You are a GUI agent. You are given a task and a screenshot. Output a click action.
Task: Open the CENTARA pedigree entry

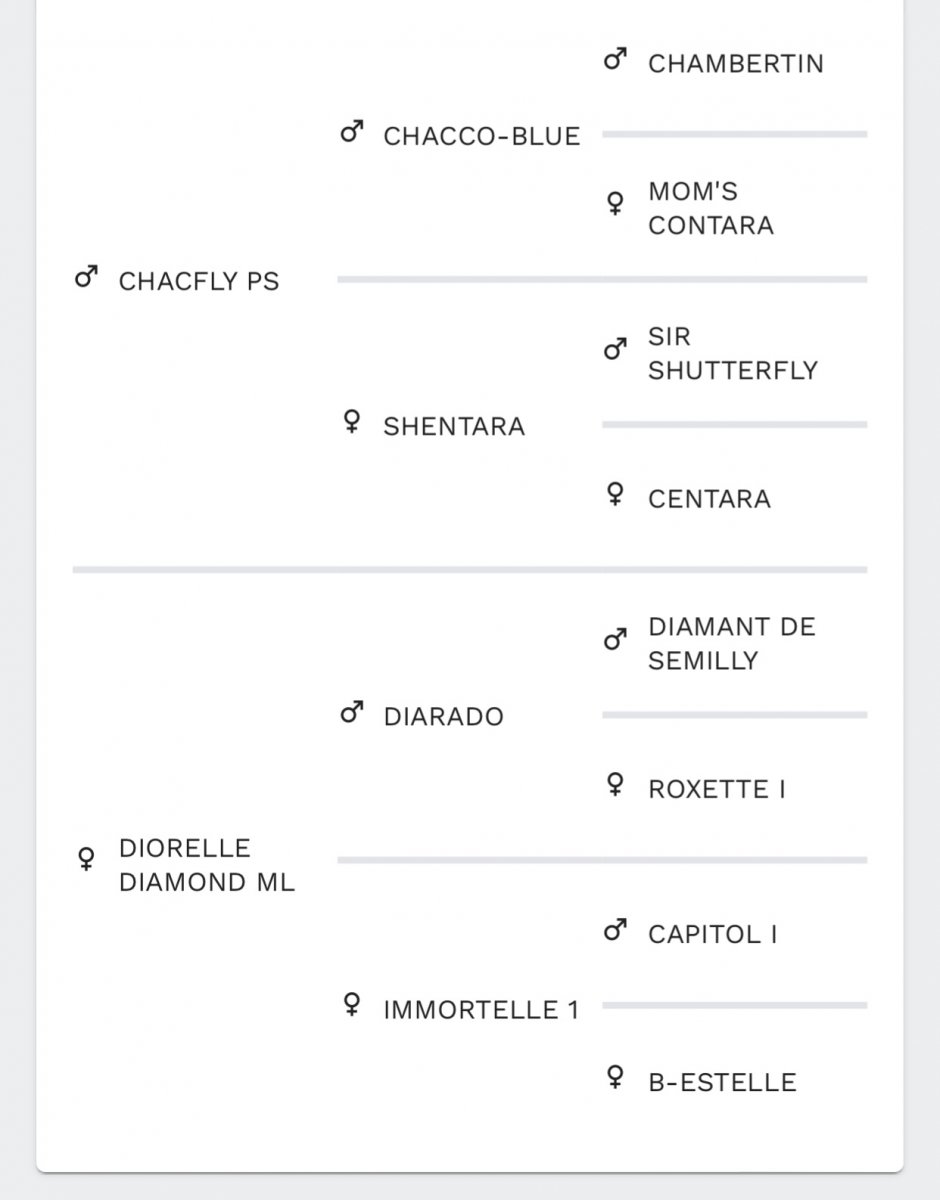pos(710,499)
